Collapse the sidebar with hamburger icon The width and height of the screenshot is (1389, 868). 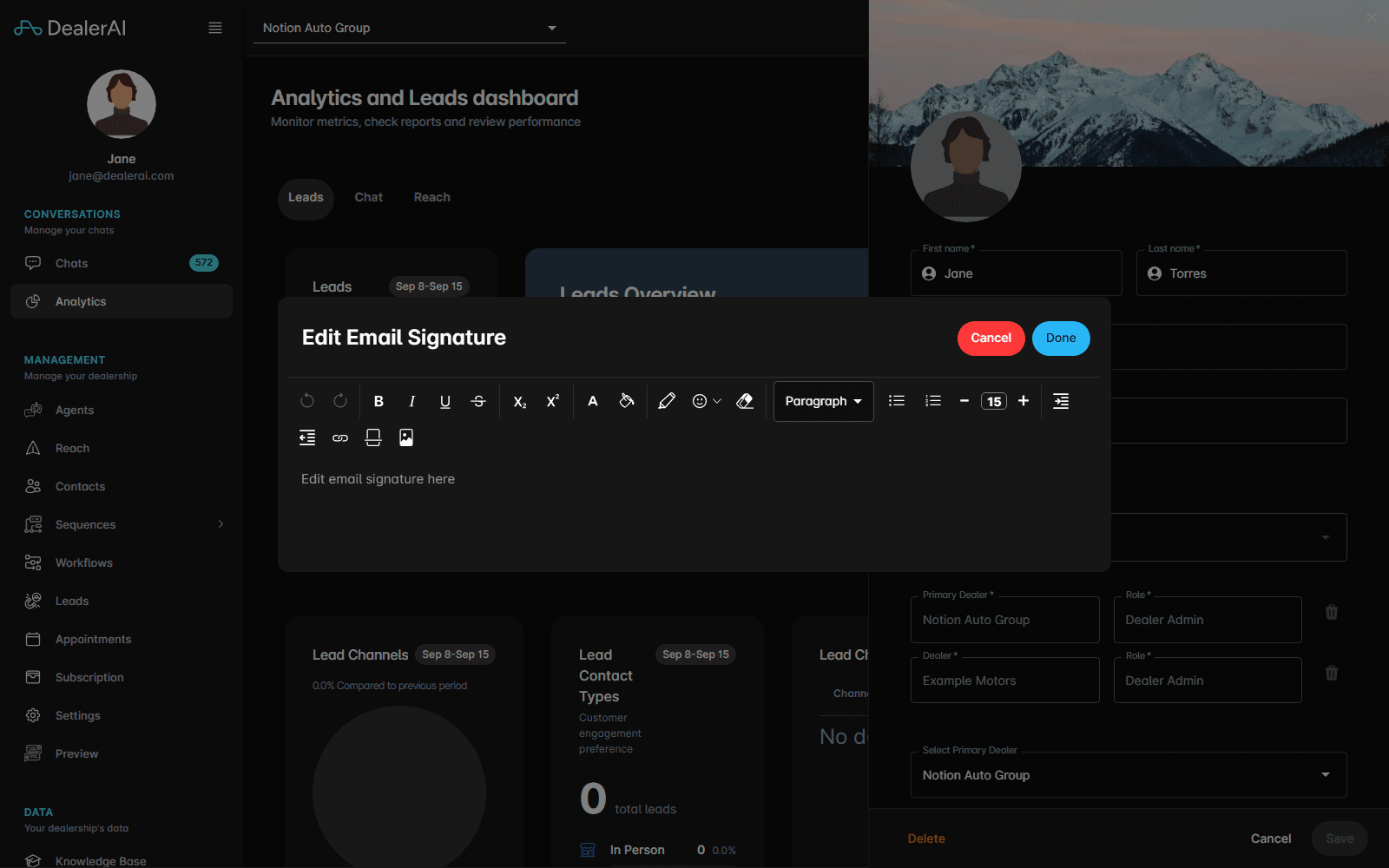(x=215, y=28)
